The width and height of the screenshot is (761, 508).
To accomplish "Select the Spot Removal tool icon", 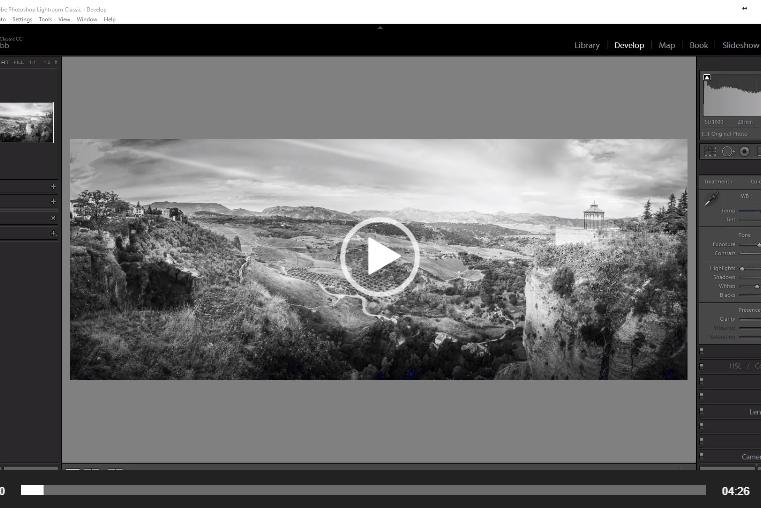I will [727, 151].
